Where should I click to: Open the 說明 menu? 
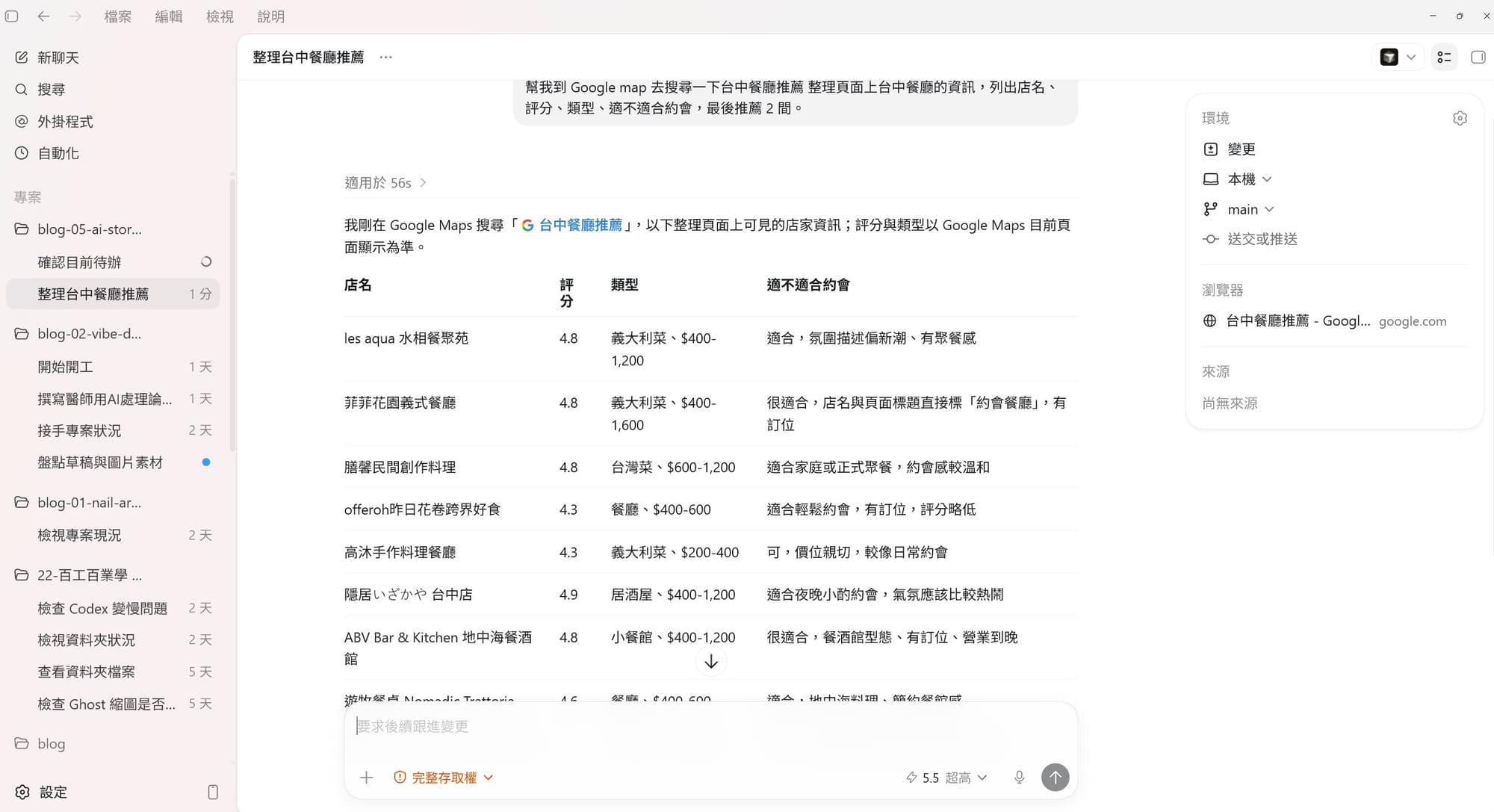click(x=270, y=16)
